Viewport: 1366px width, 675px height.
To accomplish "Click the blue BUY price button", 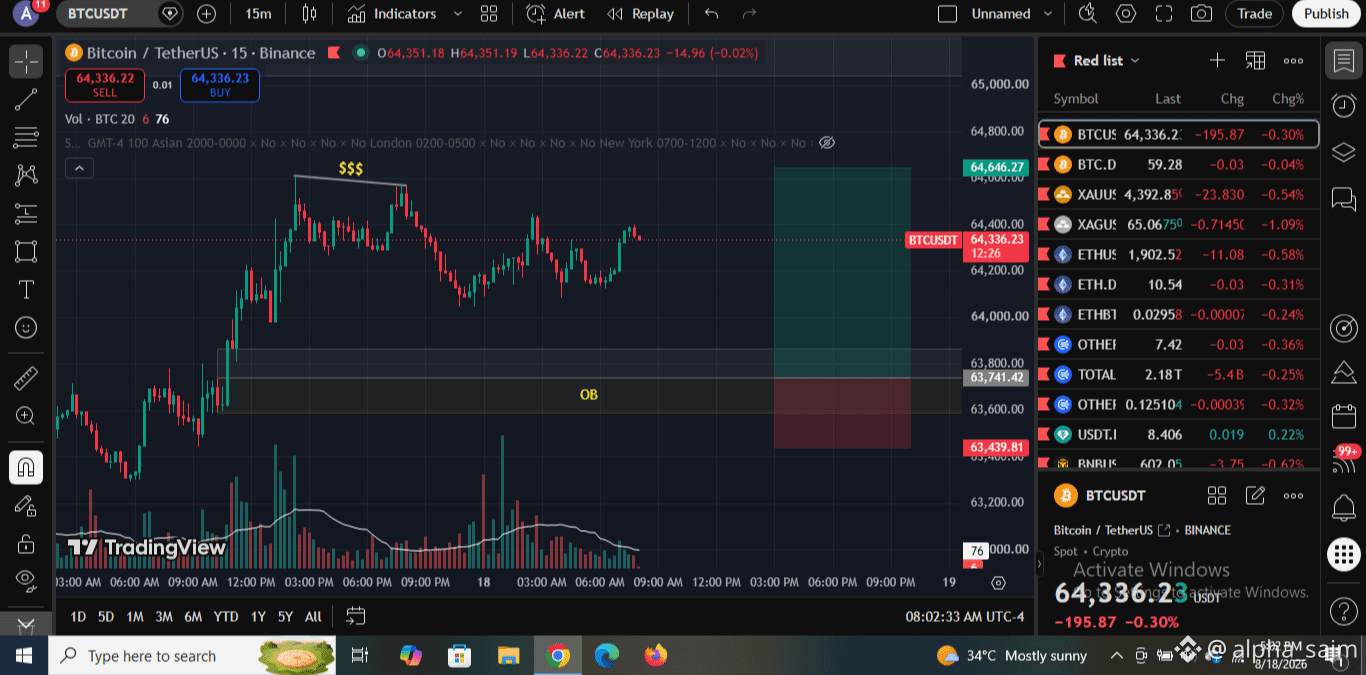I will coord(220,85).
